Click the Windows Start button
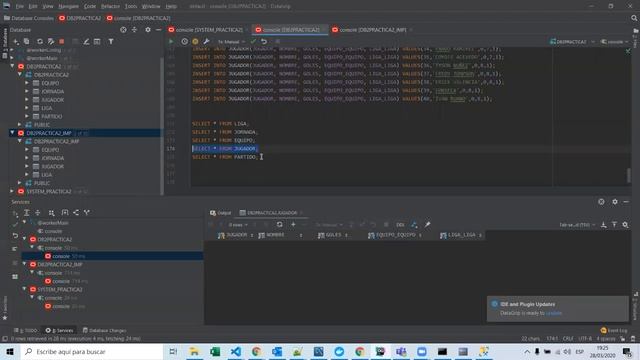Image resolution: width=640 pixels, height=360 pixels. 10,351
